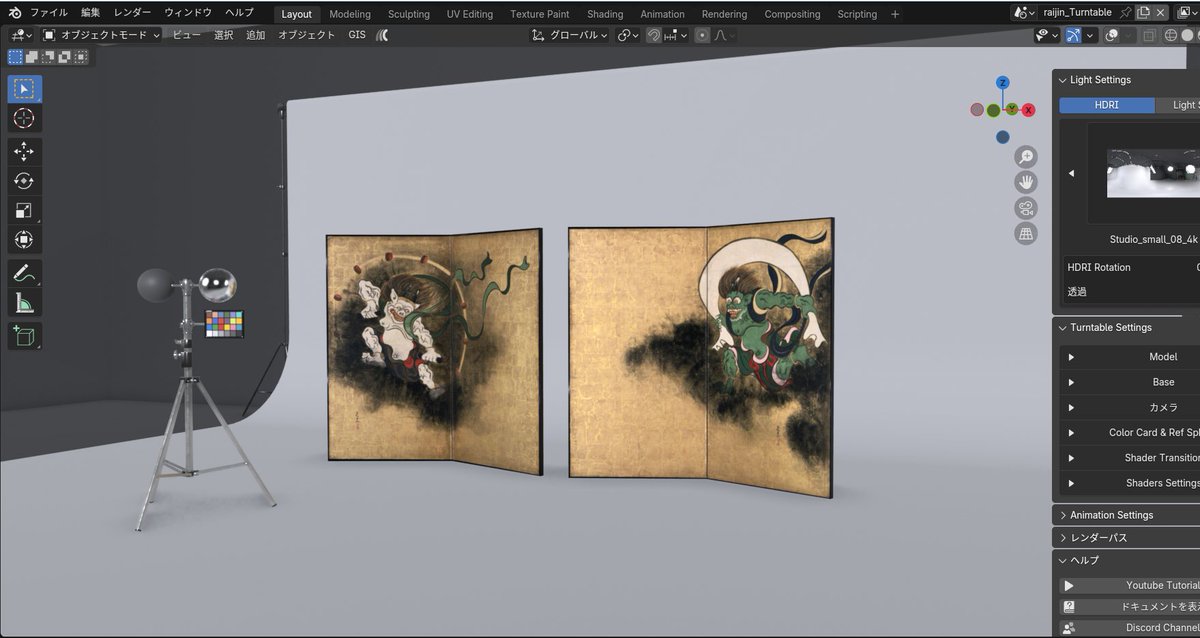Open the gizmo options dropdown arrow
The height and width of the screenshot is (638, 1200).
1090,35
